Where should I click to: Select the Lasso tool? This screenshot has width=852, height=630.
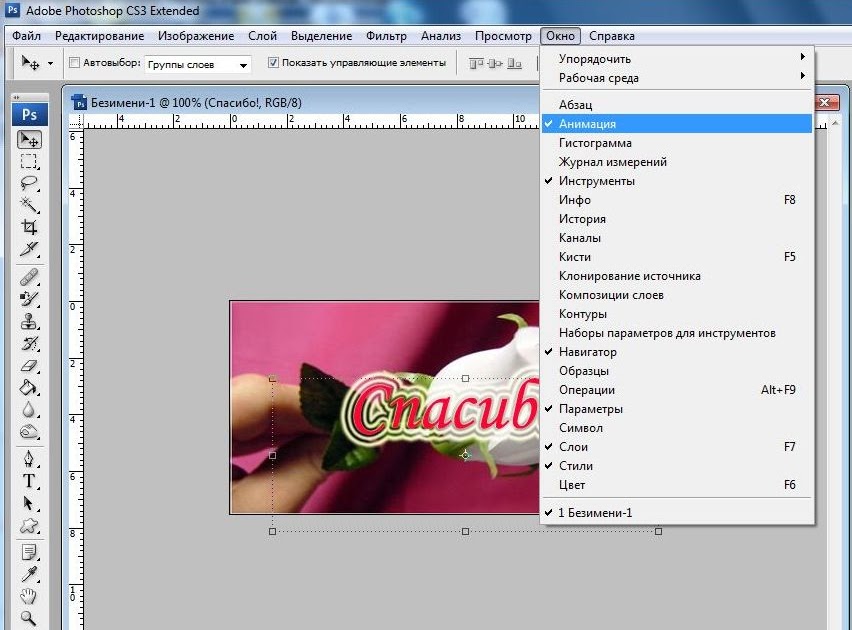click(x=29, y=183)
